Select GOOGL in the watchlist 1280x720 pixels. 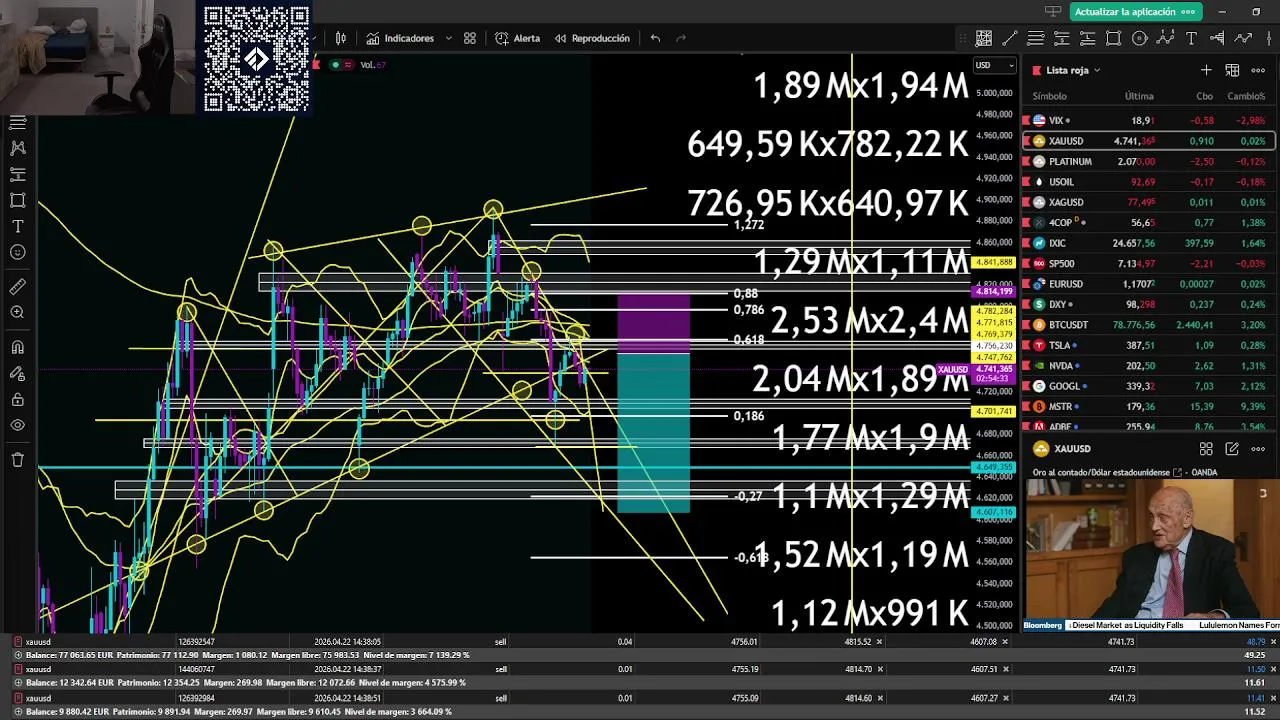(x=1149, y=386)
